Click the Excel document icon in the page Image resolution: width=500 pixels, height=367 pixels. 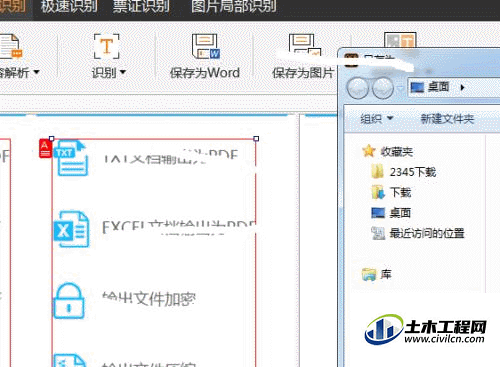(x=72, y=229)
